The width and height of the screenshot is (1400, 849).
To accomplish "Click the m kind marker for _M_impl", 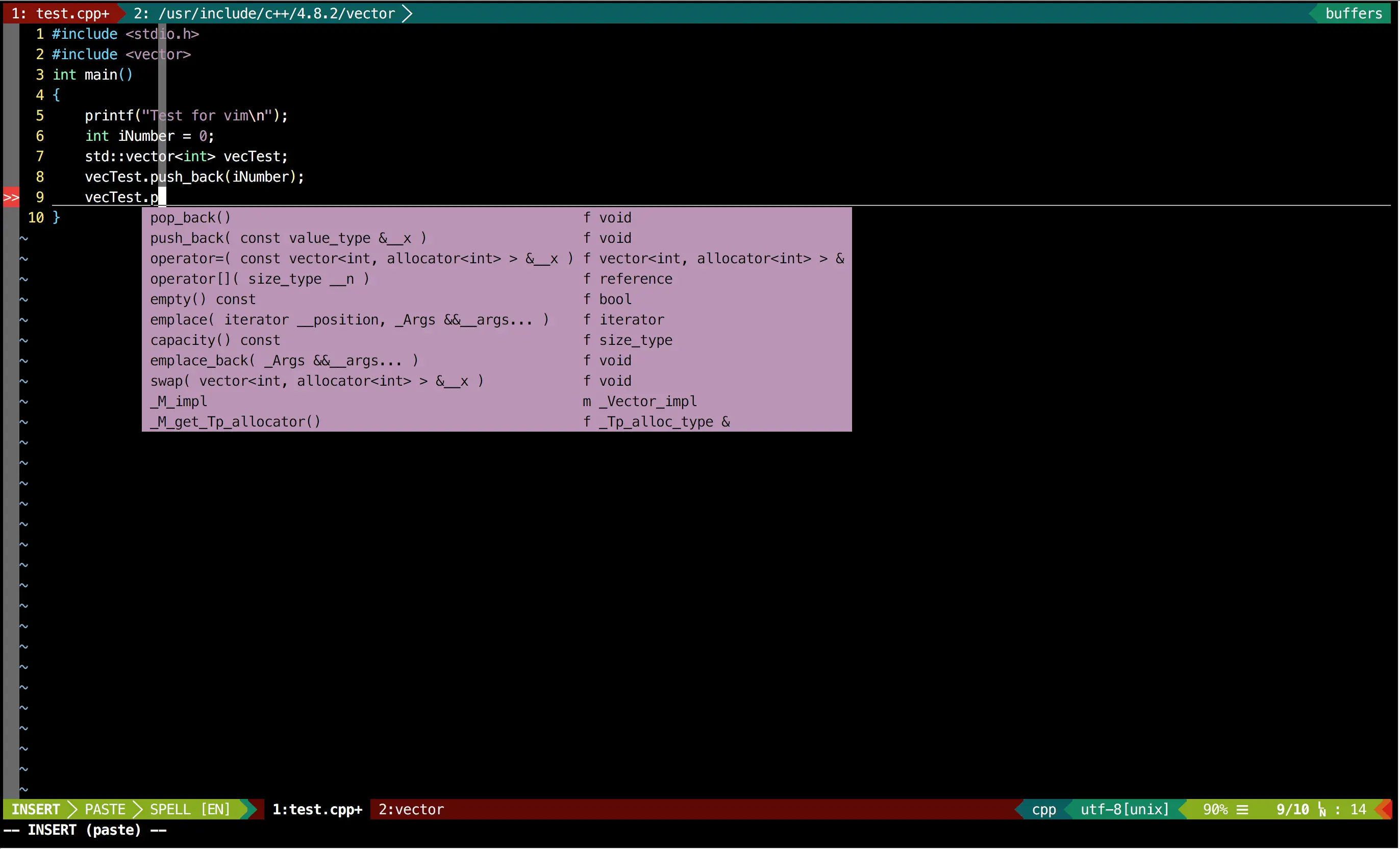I will [x=587, y=402].
